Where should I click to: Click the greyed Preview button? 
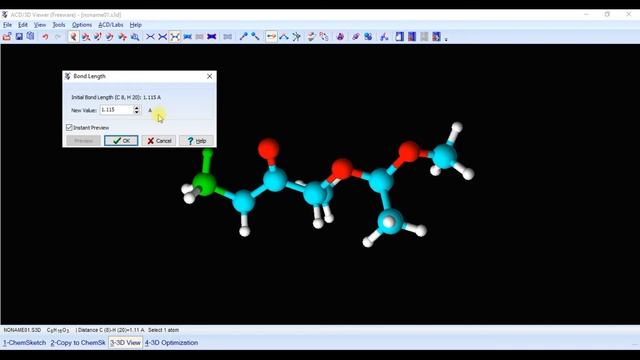[x=83, y=140]
